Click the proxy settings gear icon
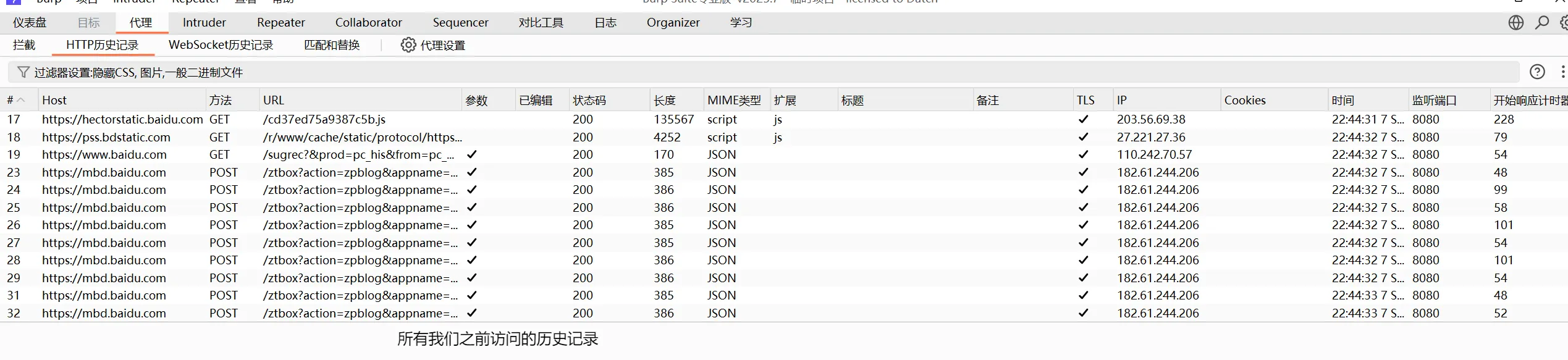The image size is (1568, 360). (x=408, y=45)
